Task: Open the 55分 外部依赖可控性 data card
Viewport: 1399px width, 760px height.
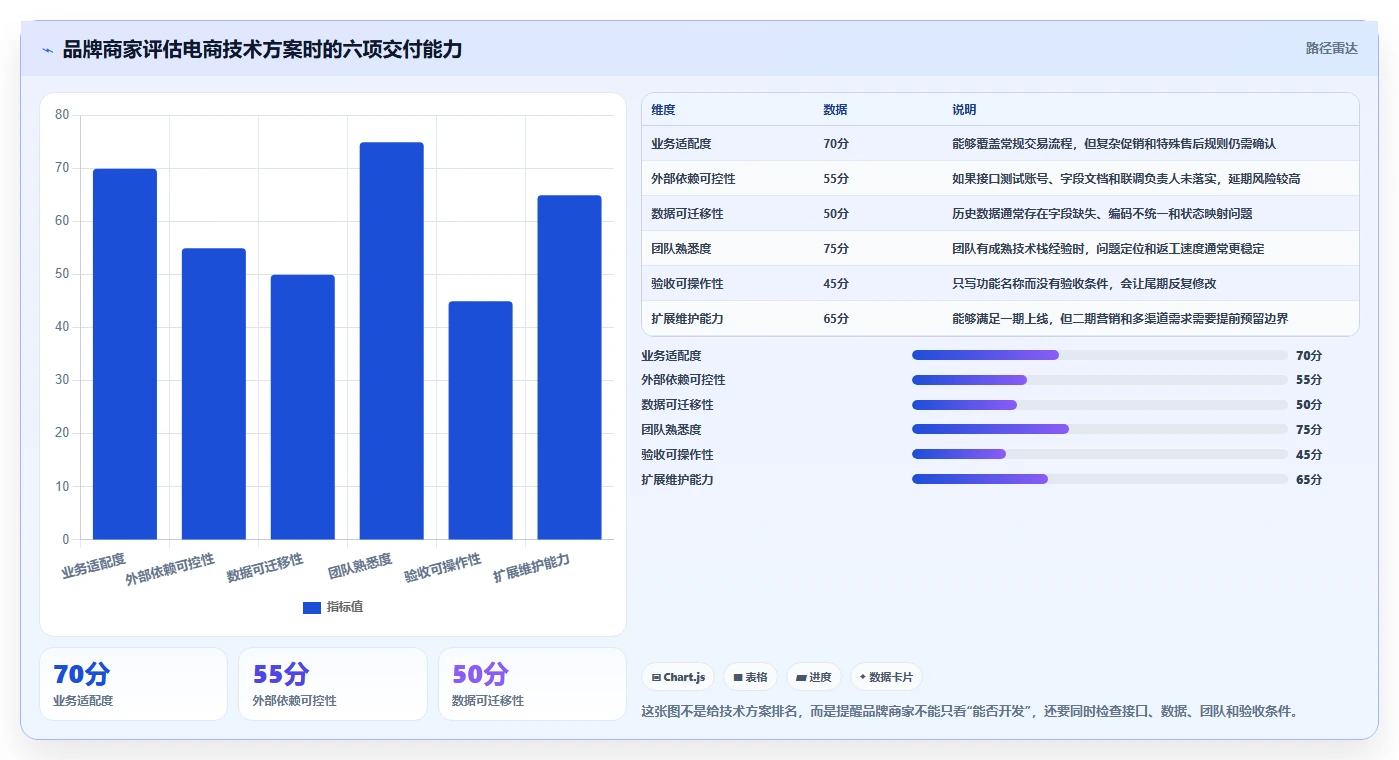Action: pyautogui.click(x=333, y=684)
